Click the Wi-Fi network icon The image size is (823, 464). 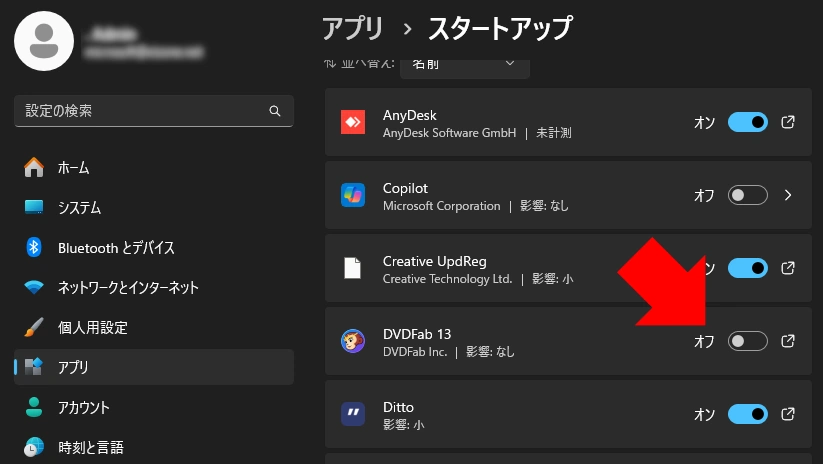[x=34, y=287]
